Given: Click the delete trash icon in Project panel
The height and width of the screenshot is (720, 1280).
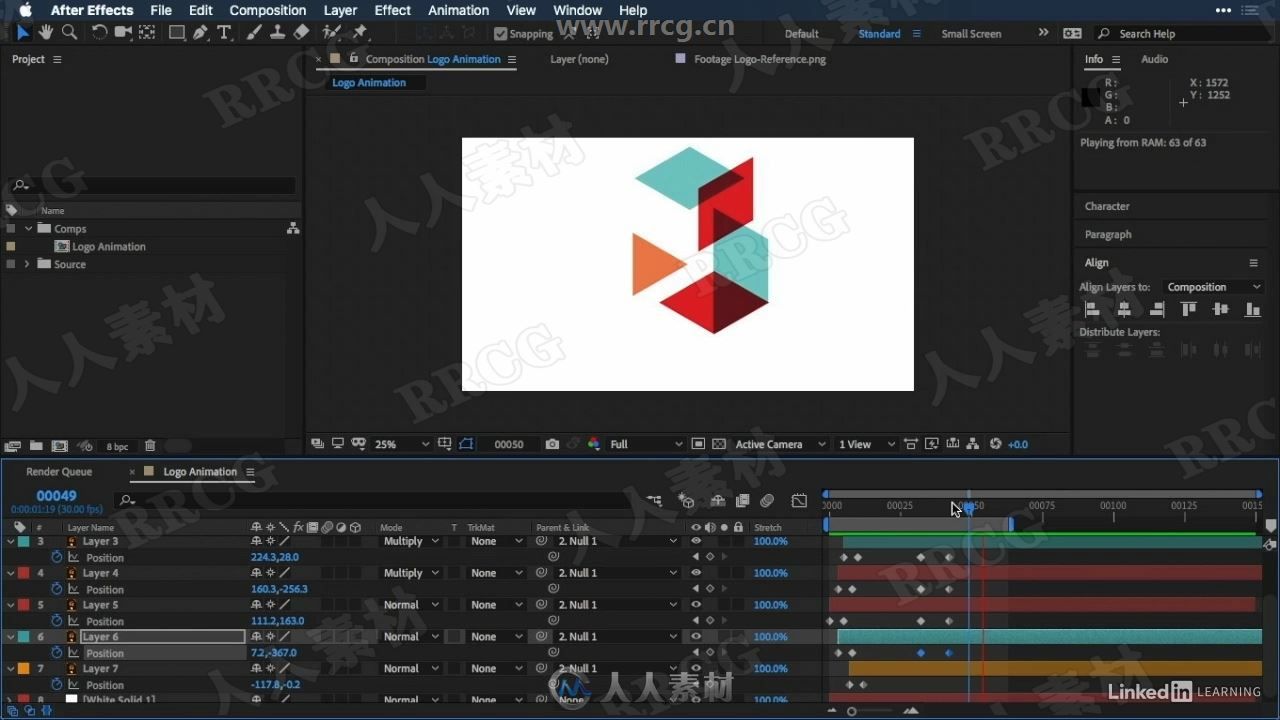Looking at the screenshot, I should point(150,446).
